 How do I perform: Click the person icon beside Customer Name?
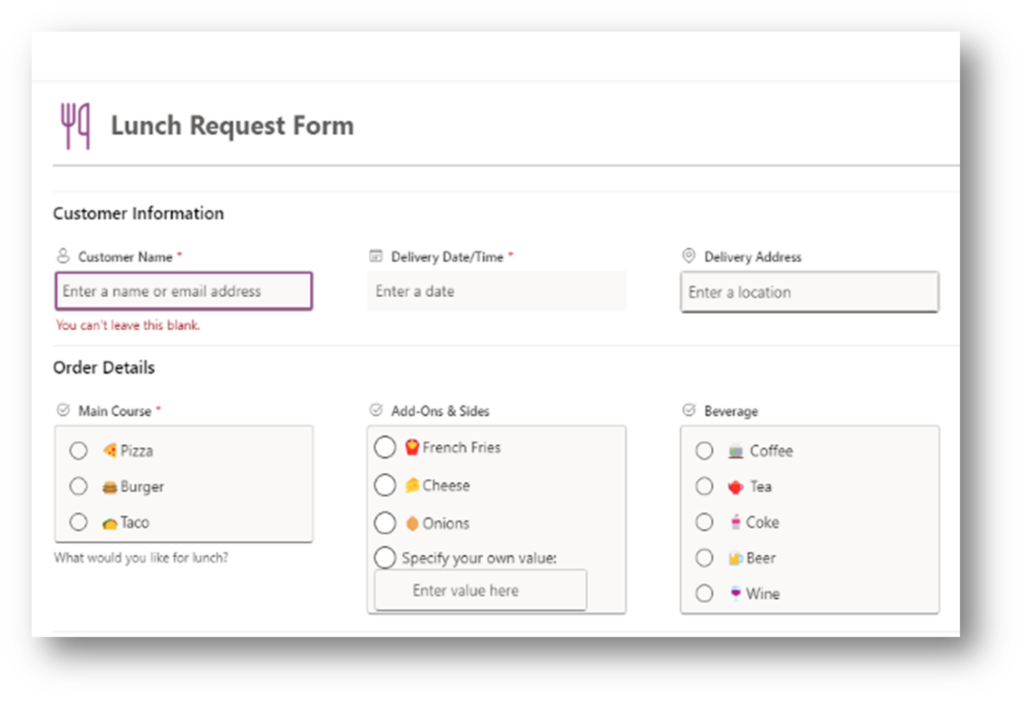(x=62, y=256)
